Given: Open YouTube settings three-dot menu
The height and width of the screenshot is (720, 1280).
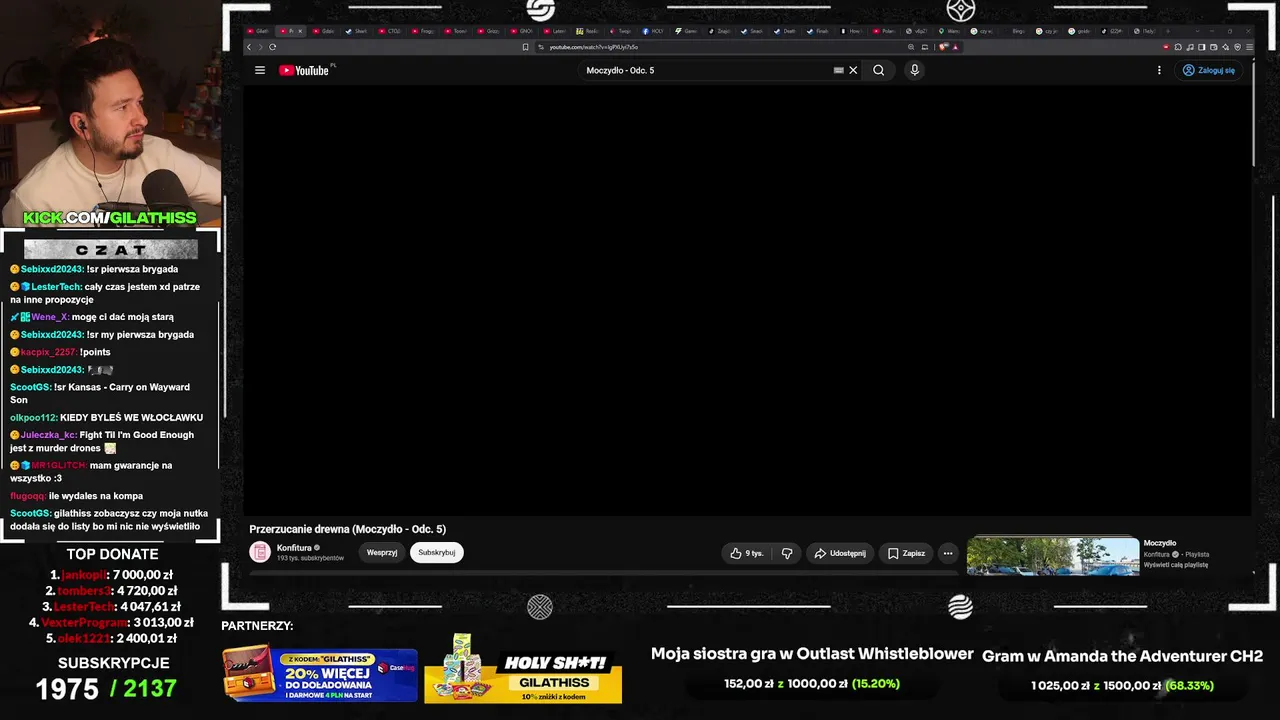Looking at the screenshot, I should pyautogui.click(x=1159, y=70).
